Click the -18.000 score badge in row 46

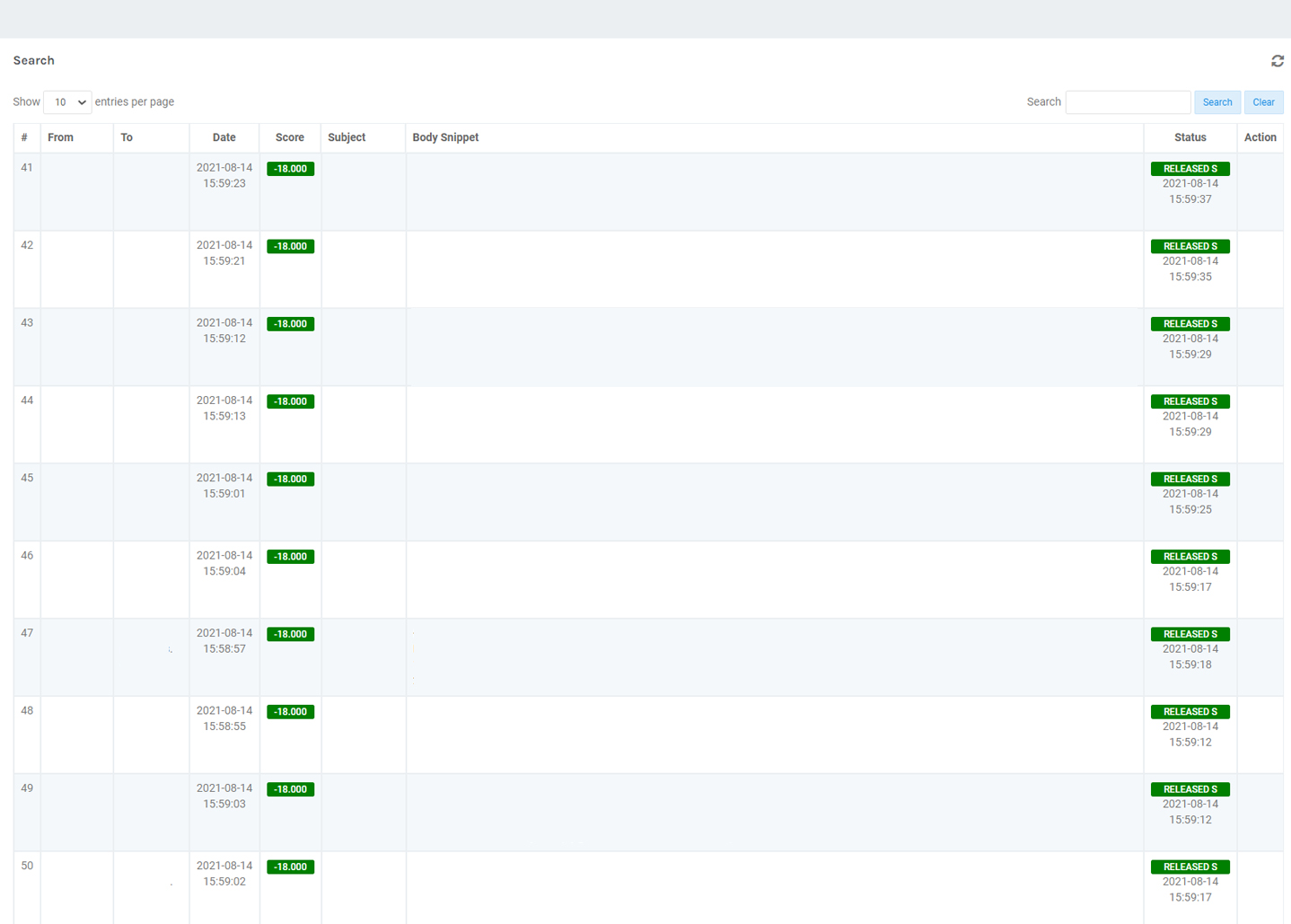tap(290, 557)
